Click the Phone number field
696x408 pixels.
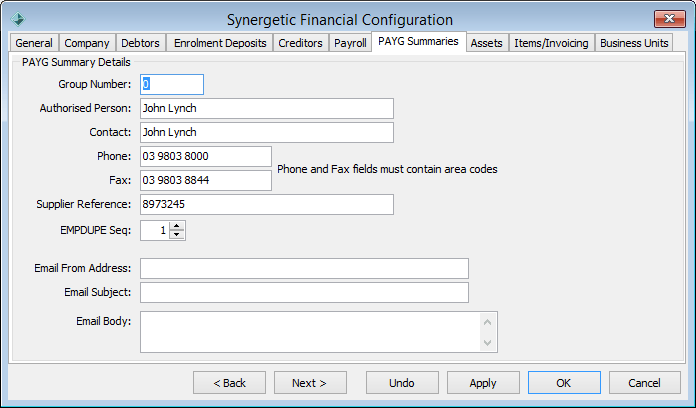click(x=206, y=156)
